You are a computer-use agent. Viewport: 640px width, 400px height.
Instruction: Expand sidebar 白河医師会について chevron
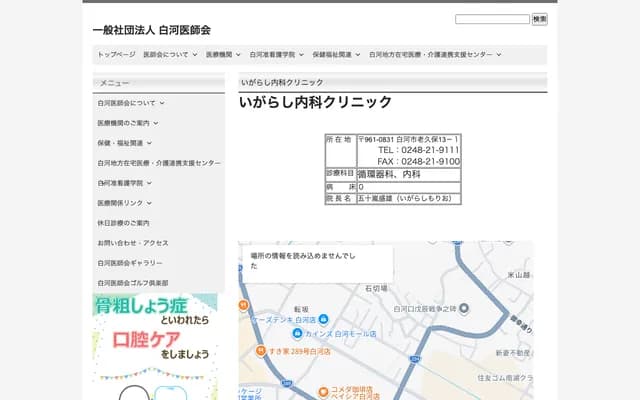(x=162, y=103)
